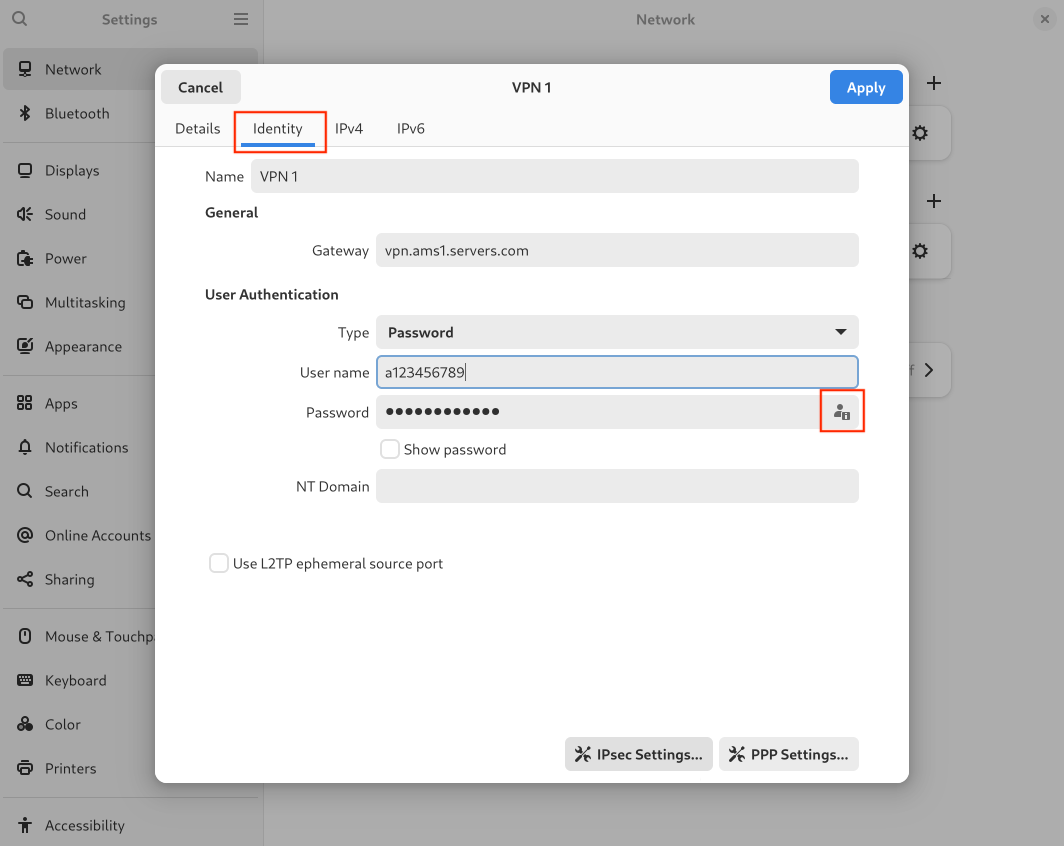The width and height of the screenshot is (1064, 846).
Task: Open the Settings hamburger menu
Action: 241,19
